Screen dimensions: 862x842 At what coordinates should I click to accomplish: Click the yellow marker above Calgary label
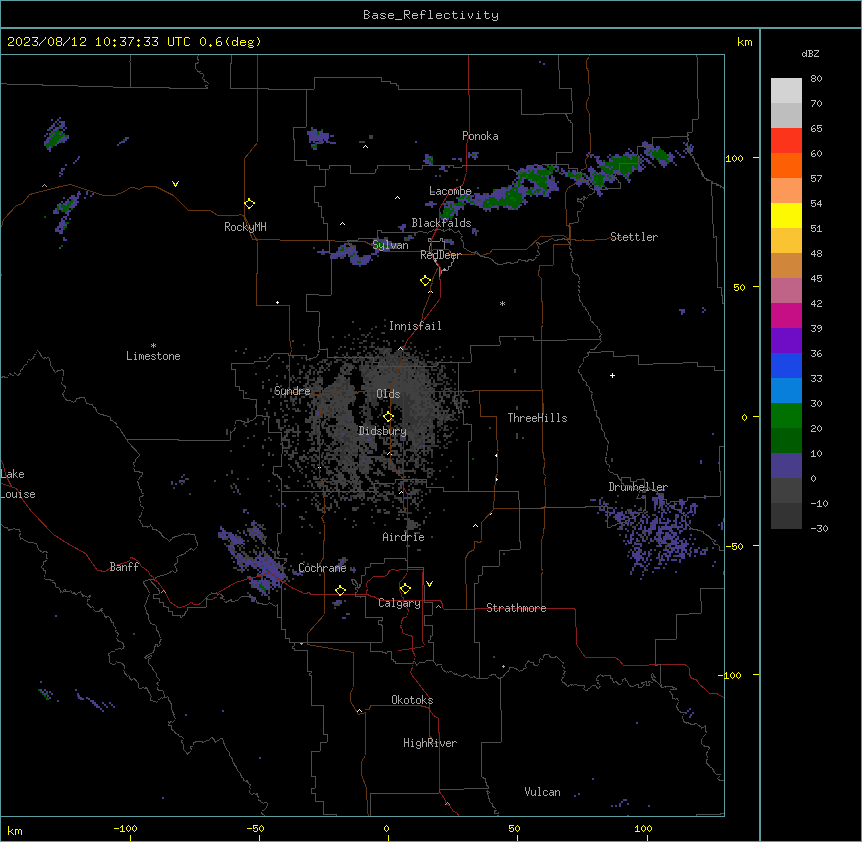[x=405, y=589]
